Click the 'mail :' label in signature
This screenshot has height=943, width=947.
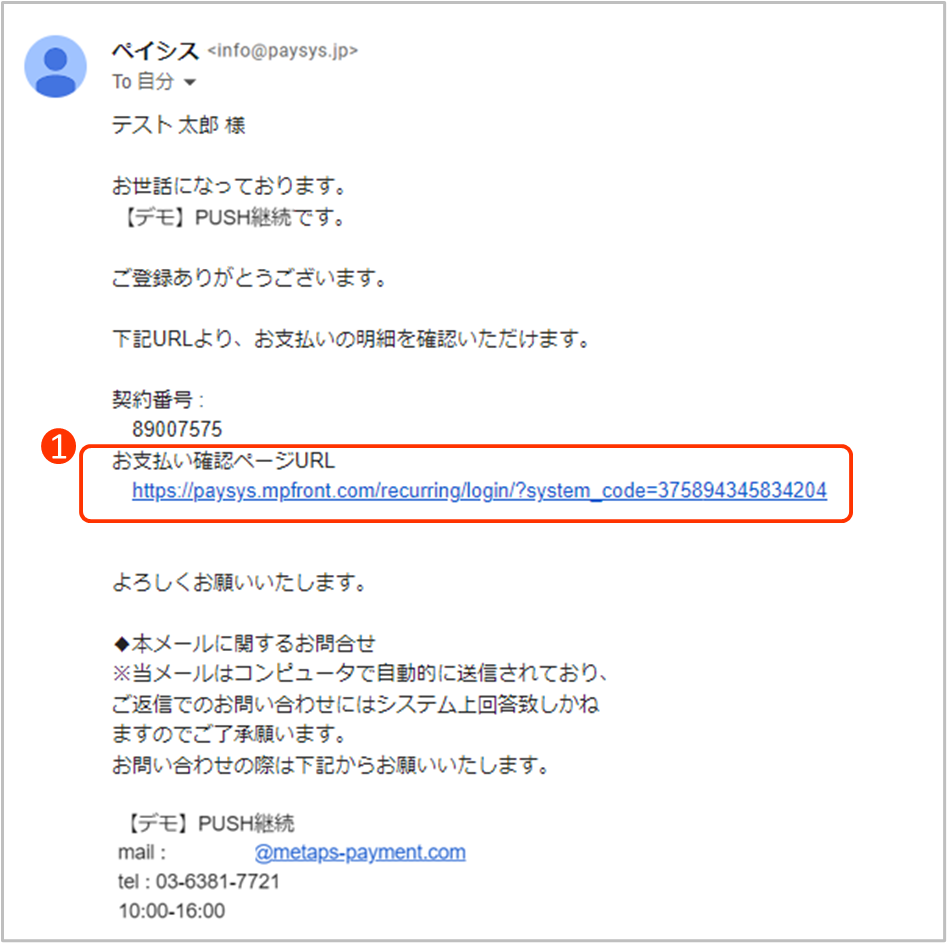click(x=142, y=852)
